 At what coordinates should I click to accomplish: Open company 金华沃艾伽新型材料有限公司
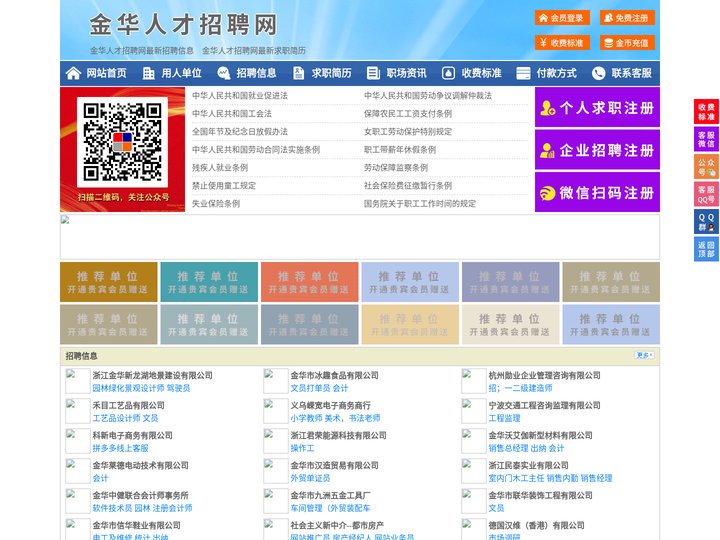[x=540, y=435]
